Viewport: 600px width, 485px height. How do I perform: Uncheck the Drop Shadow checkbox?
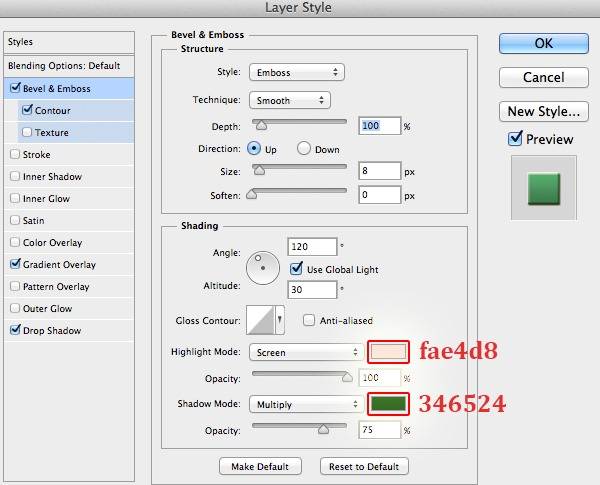click(15, 330)
